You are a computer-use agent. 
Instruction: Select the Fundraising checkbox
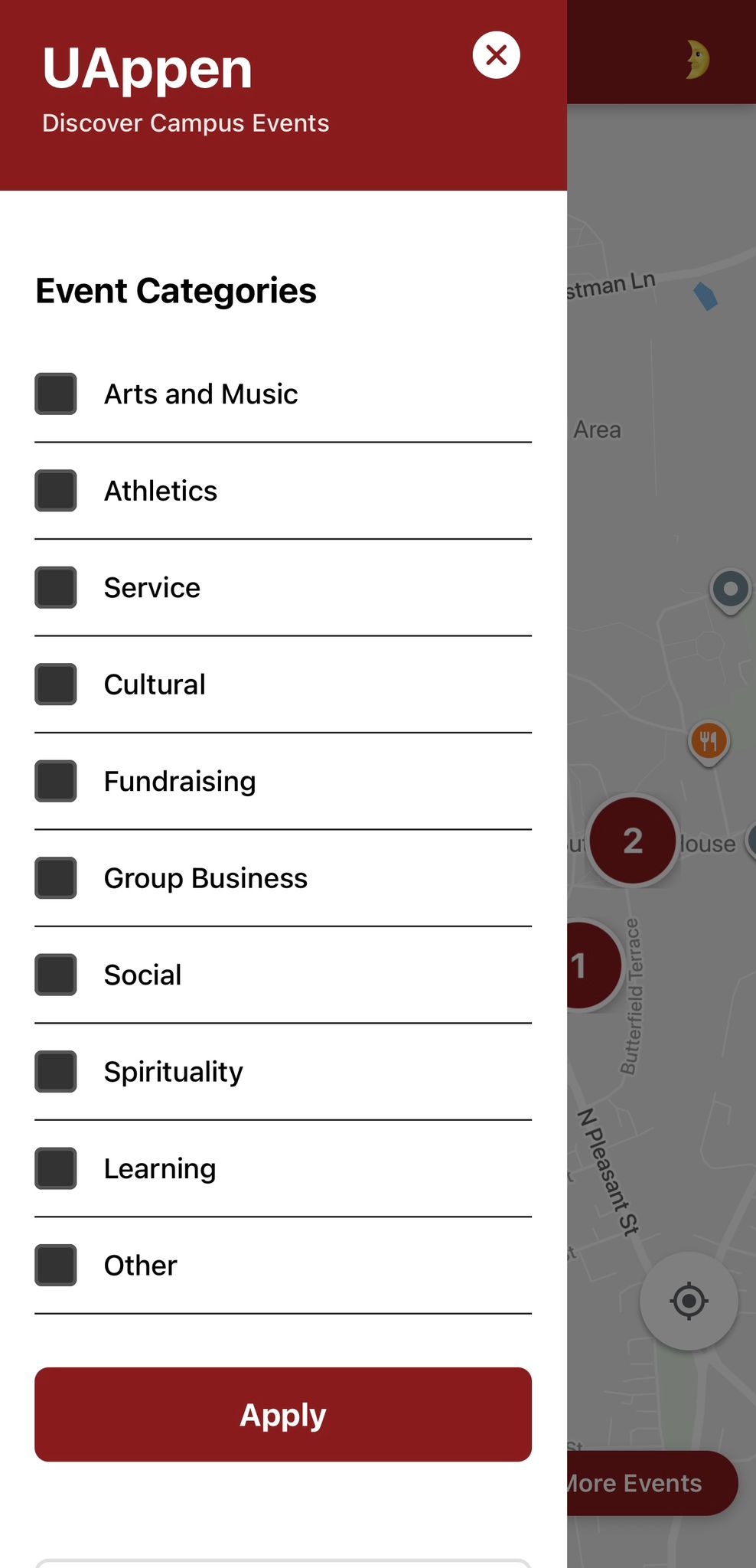coord(56,781)
